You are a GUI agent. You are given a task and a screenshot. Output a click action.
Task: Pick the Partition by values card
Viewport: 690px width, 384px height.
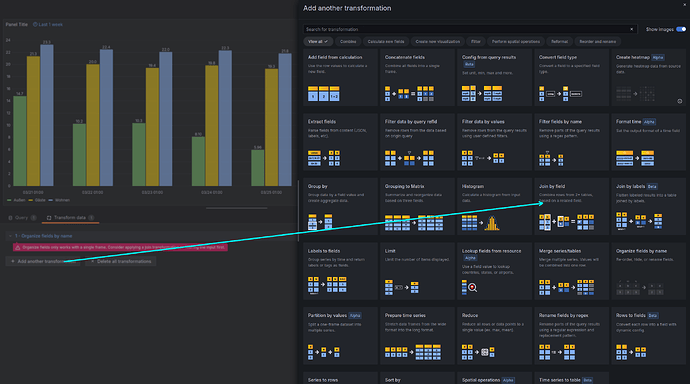click(x=340, y=336)
